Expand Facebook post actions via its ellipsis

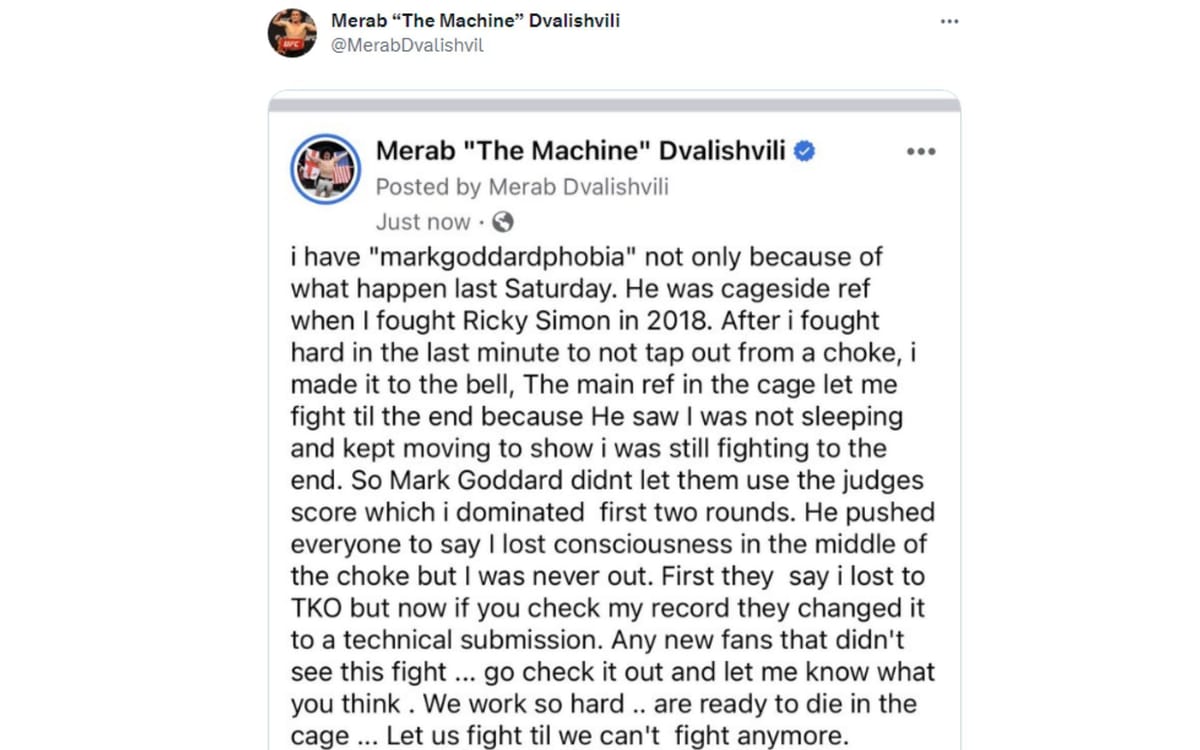(920, 150)
